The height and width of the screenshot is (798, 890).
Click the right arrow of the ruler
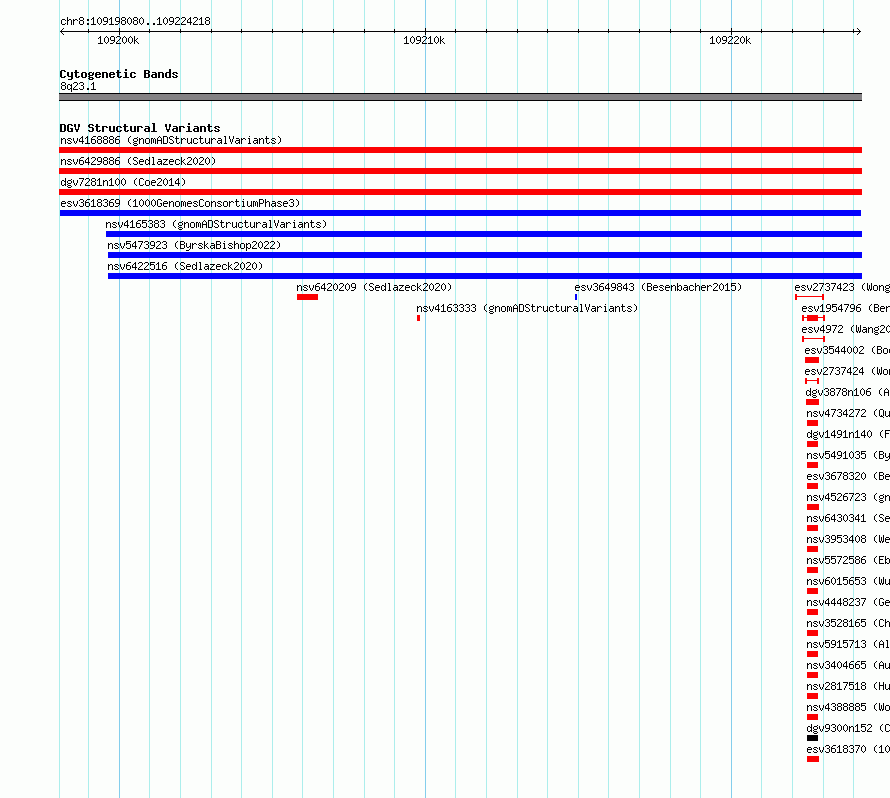pos(858,31)
